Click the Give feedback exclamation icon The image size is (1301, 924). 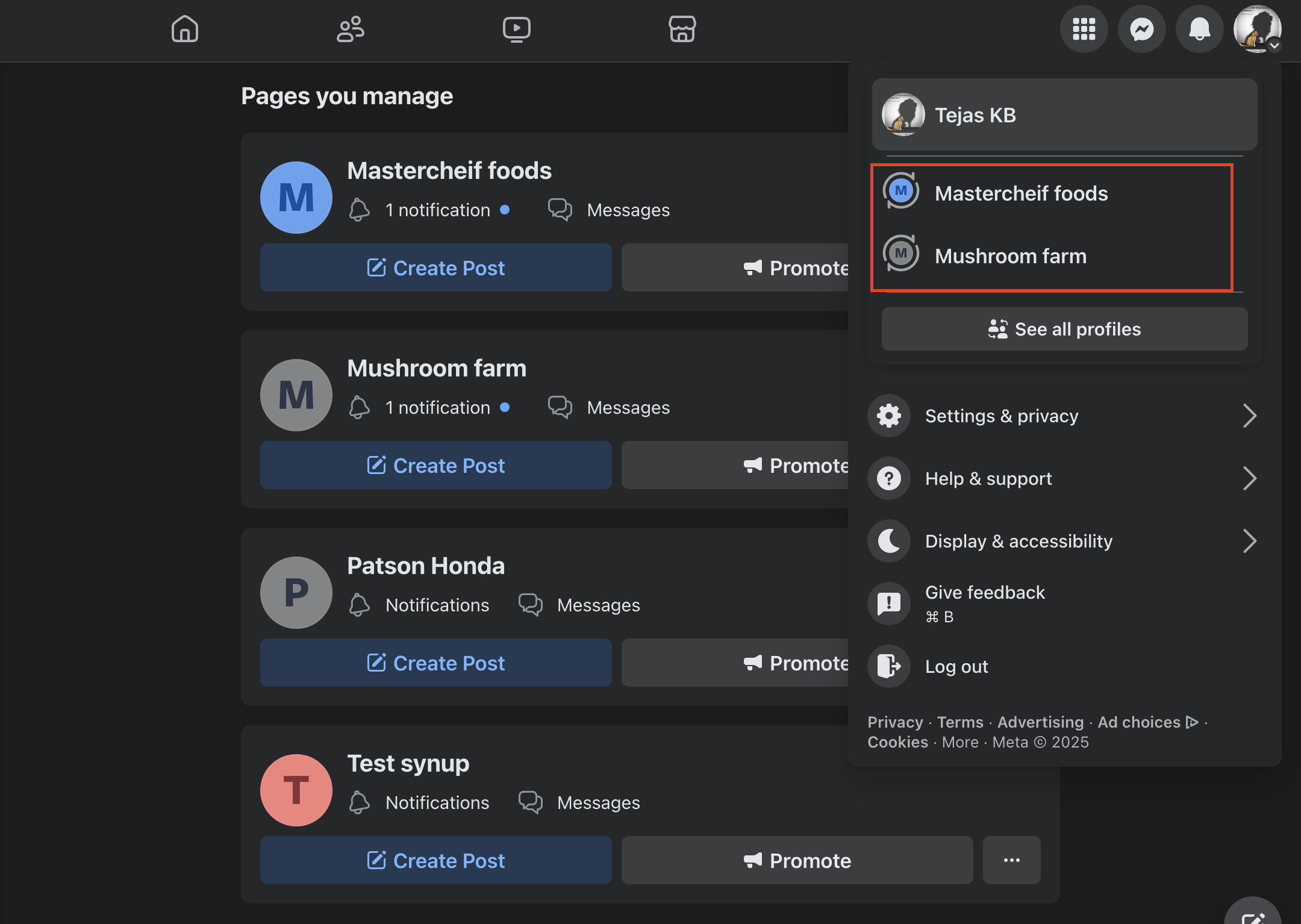pyautogui.click(x=889, y=604)
